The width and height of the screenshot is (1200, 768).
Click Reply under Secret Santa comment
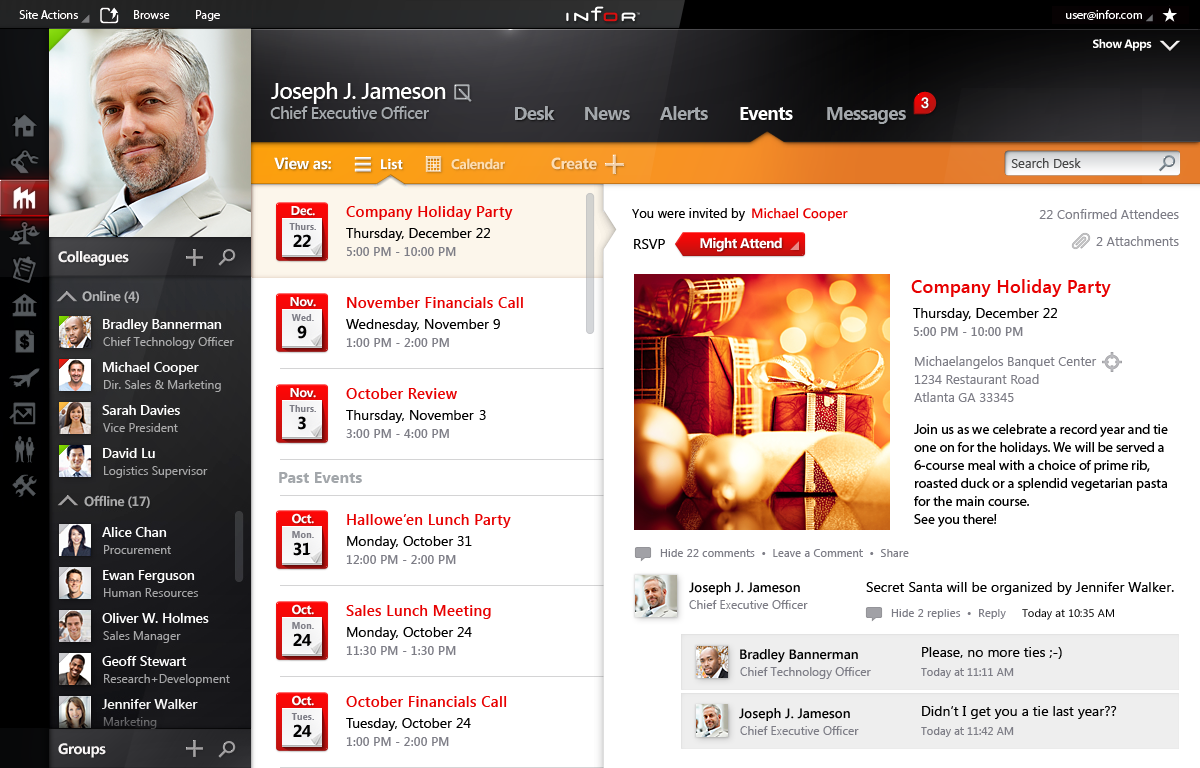[992, 613]
